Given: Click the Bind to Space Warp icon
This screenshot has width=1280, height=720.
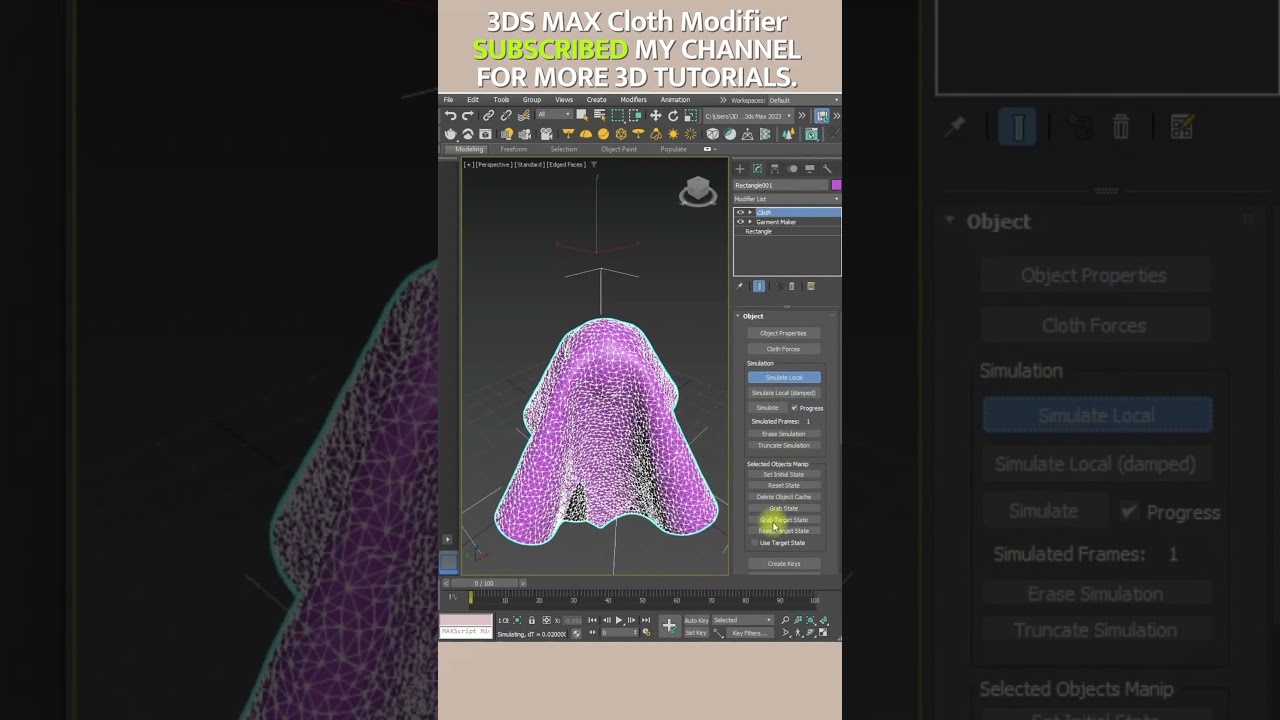Looking at the screenshot, I should coord(523,116).
